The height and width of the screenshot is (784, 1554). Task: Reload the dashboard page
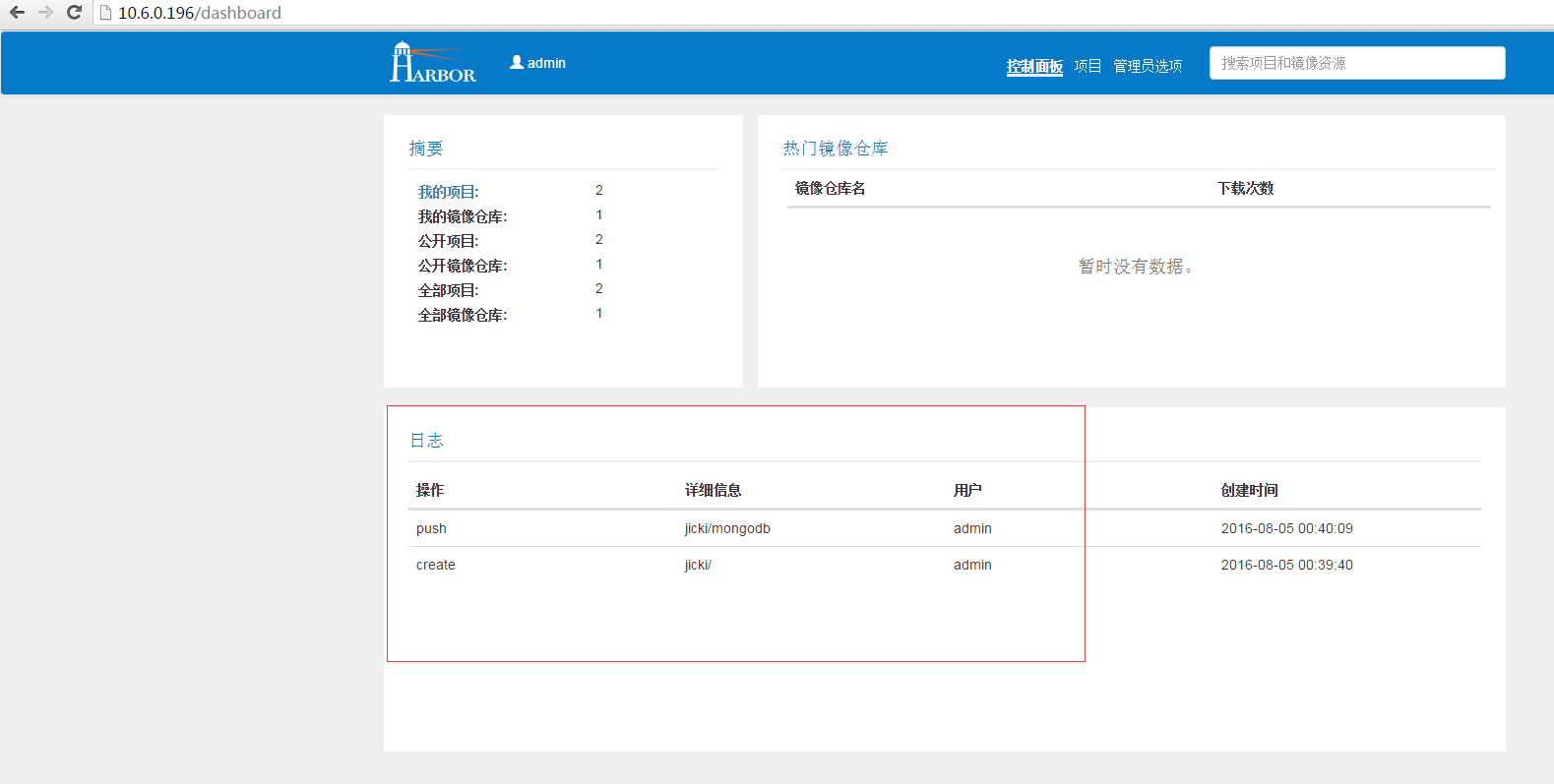(74, 13)
